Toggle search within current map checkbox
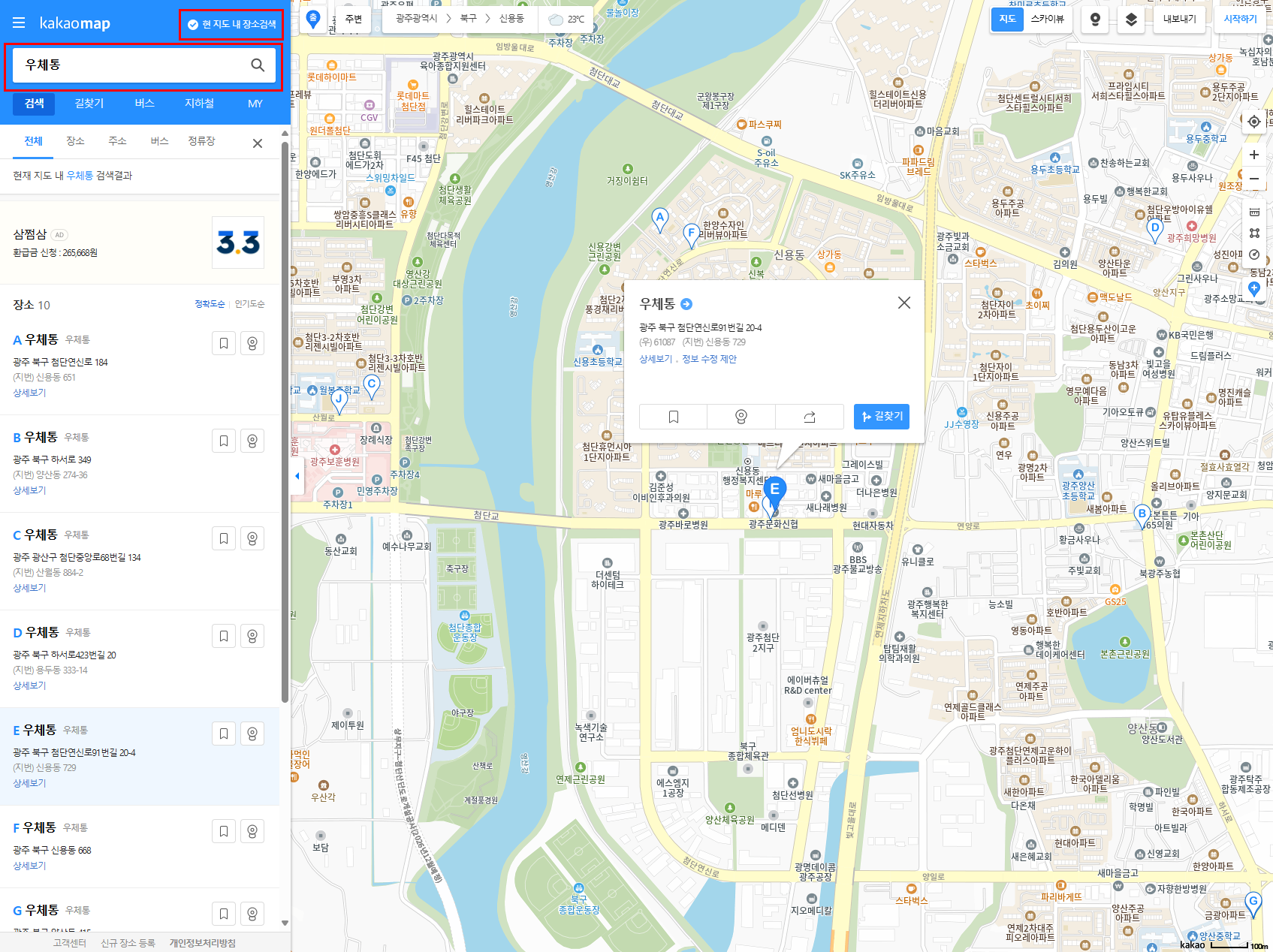The height and width of the screenshot is (952, 1273). [x=231, y=25]
